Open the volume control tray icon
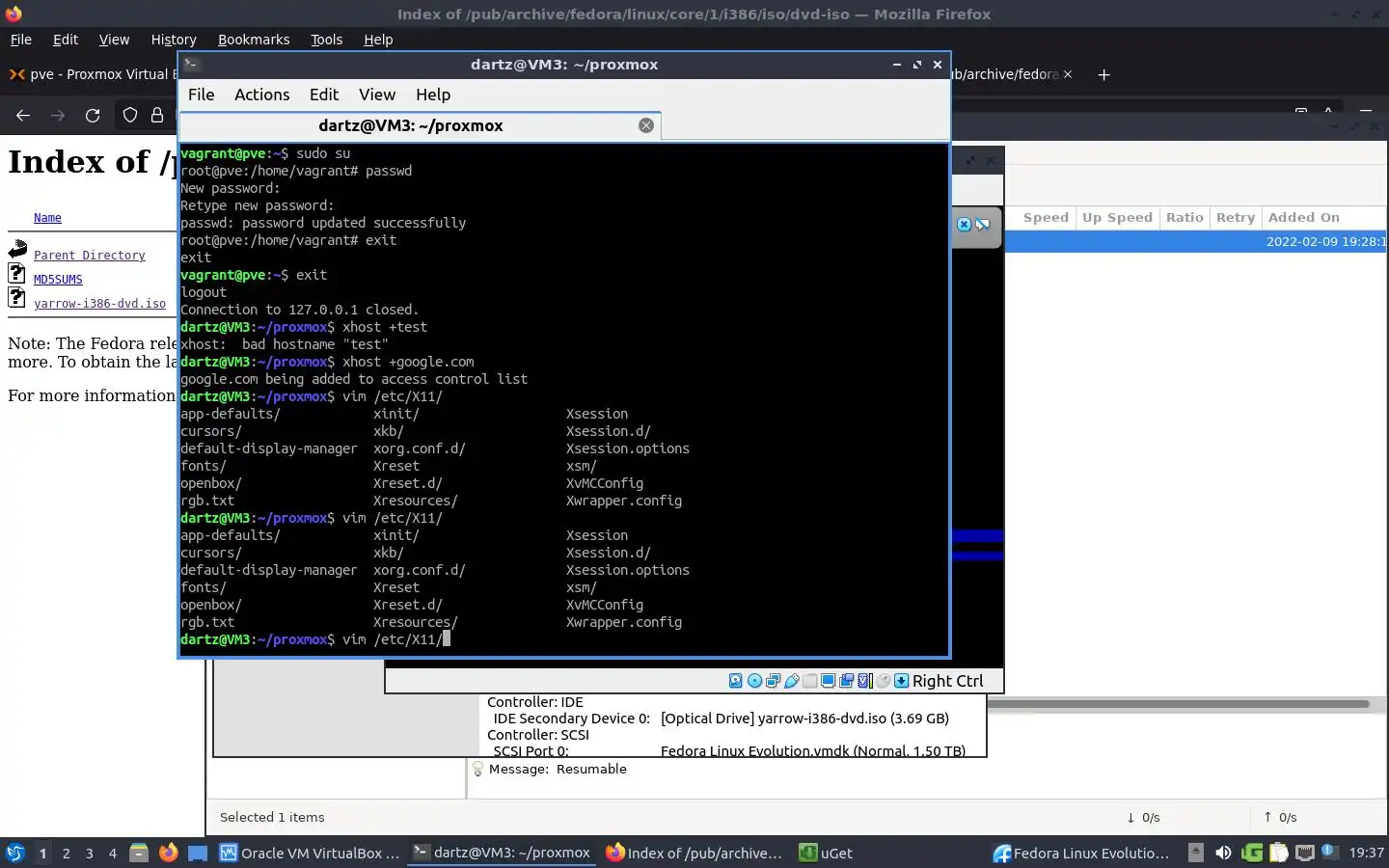This screenshot has width=1389, height=868. point(1223,853)
